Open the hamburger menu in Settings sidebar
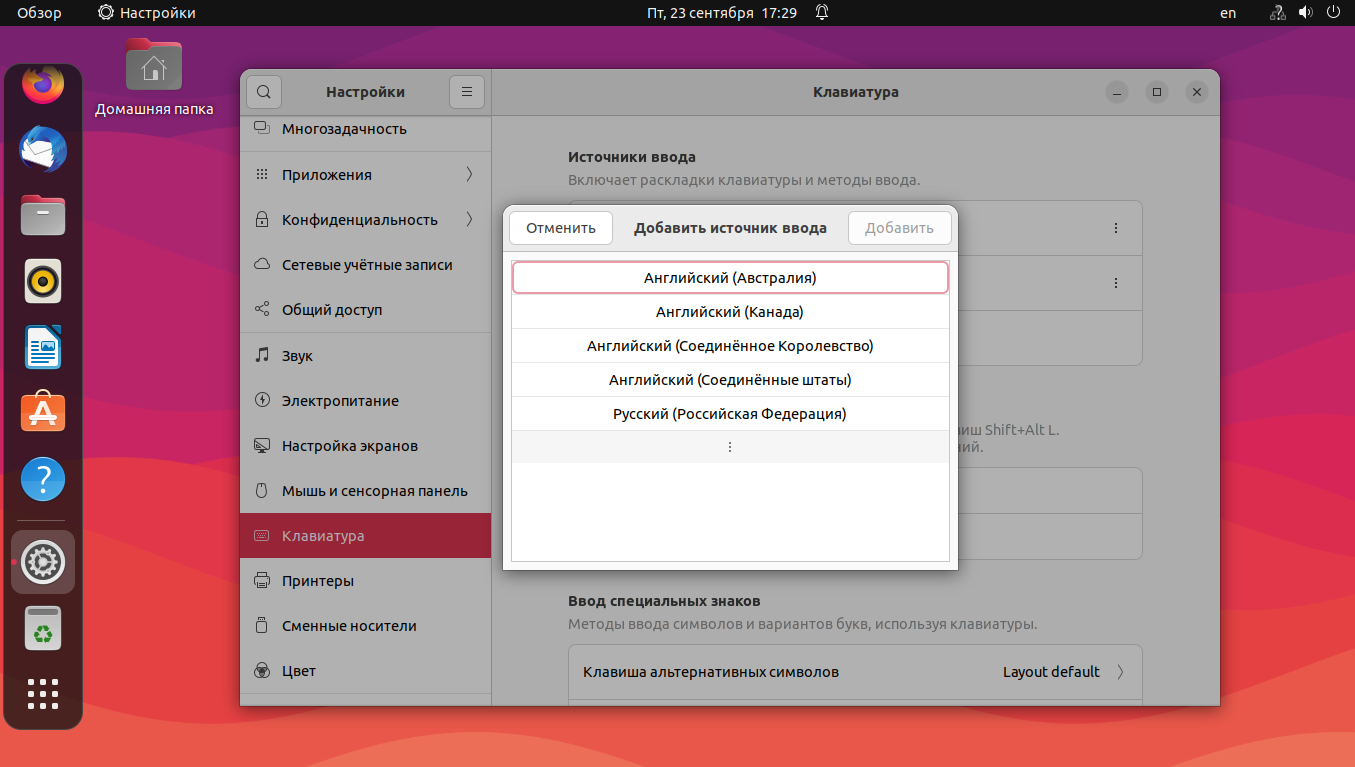 coord(466,92)
